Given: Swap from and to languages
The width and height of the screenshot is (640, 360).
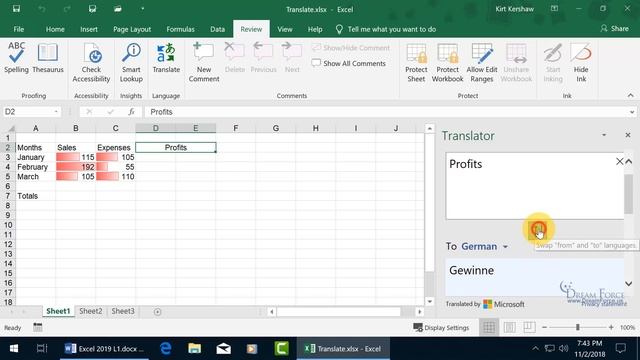Looking at the screenshot, I should click(537, 230).
